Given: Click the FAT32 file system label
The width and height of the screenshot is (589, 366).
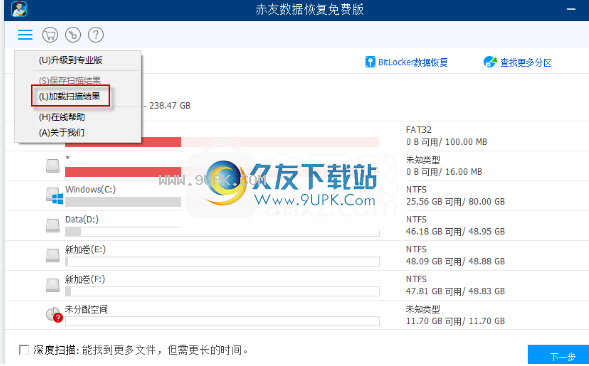Looking at the screenshot, I should [x=419, y=130].
